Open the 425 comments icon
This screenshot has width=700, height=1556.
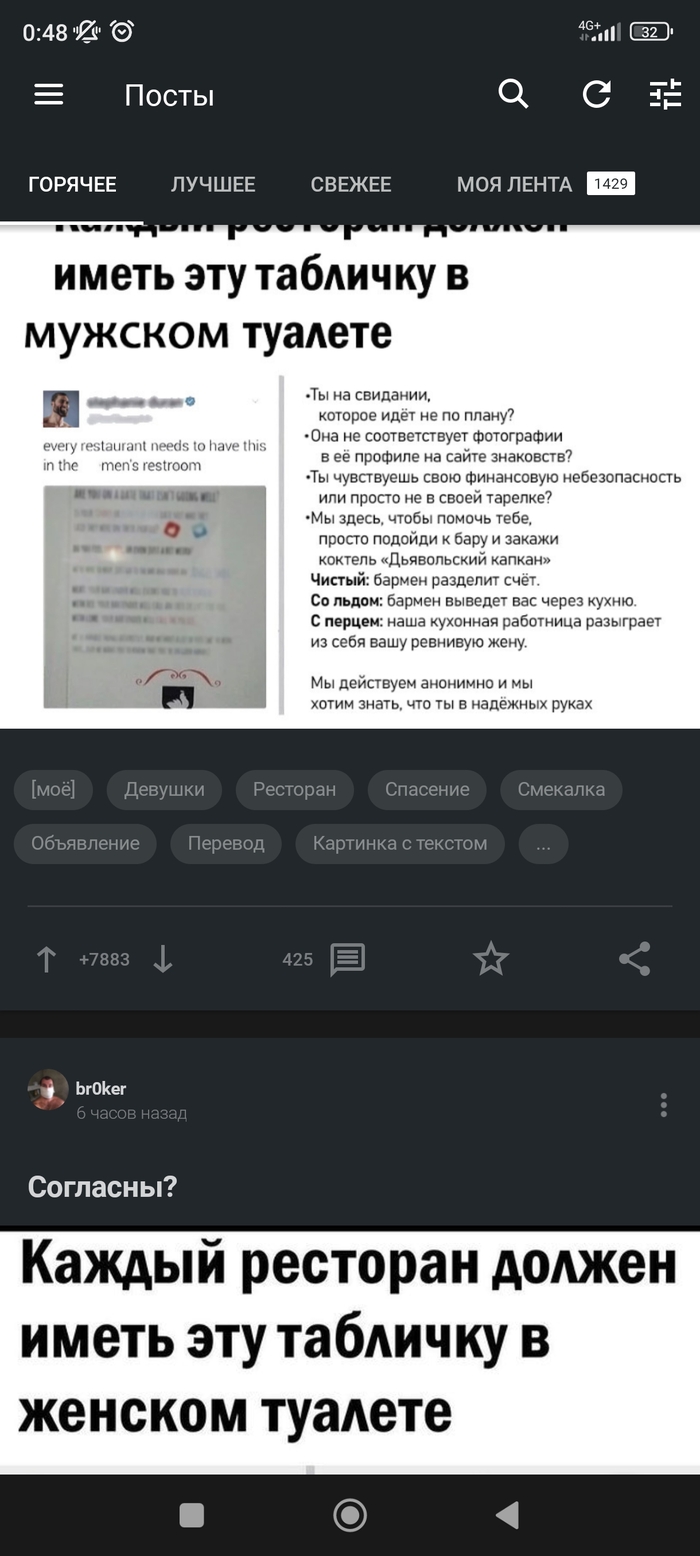347,959
